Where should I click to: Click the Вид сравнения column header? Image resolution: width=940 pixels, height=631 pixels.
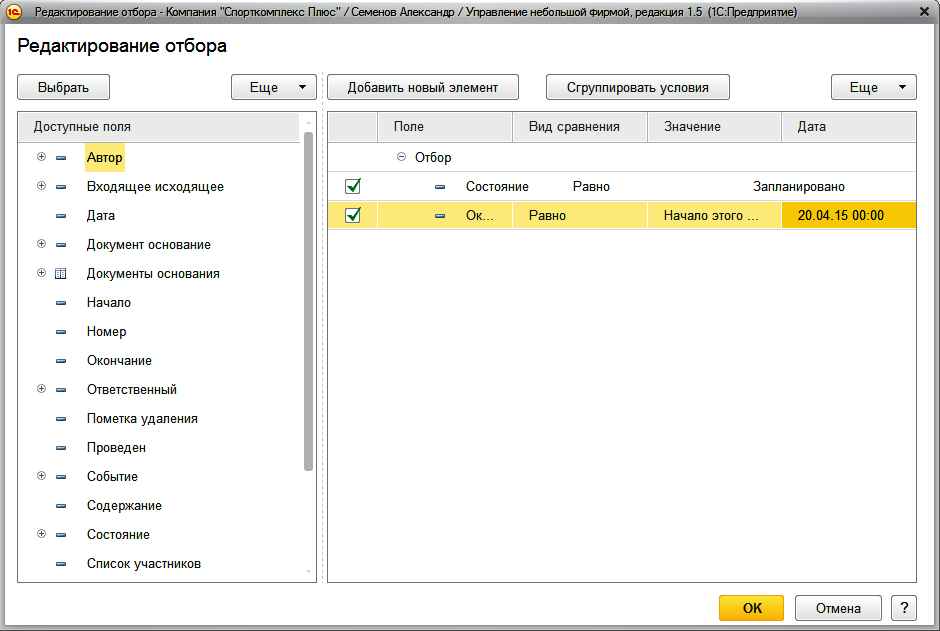tap(580, 127)
